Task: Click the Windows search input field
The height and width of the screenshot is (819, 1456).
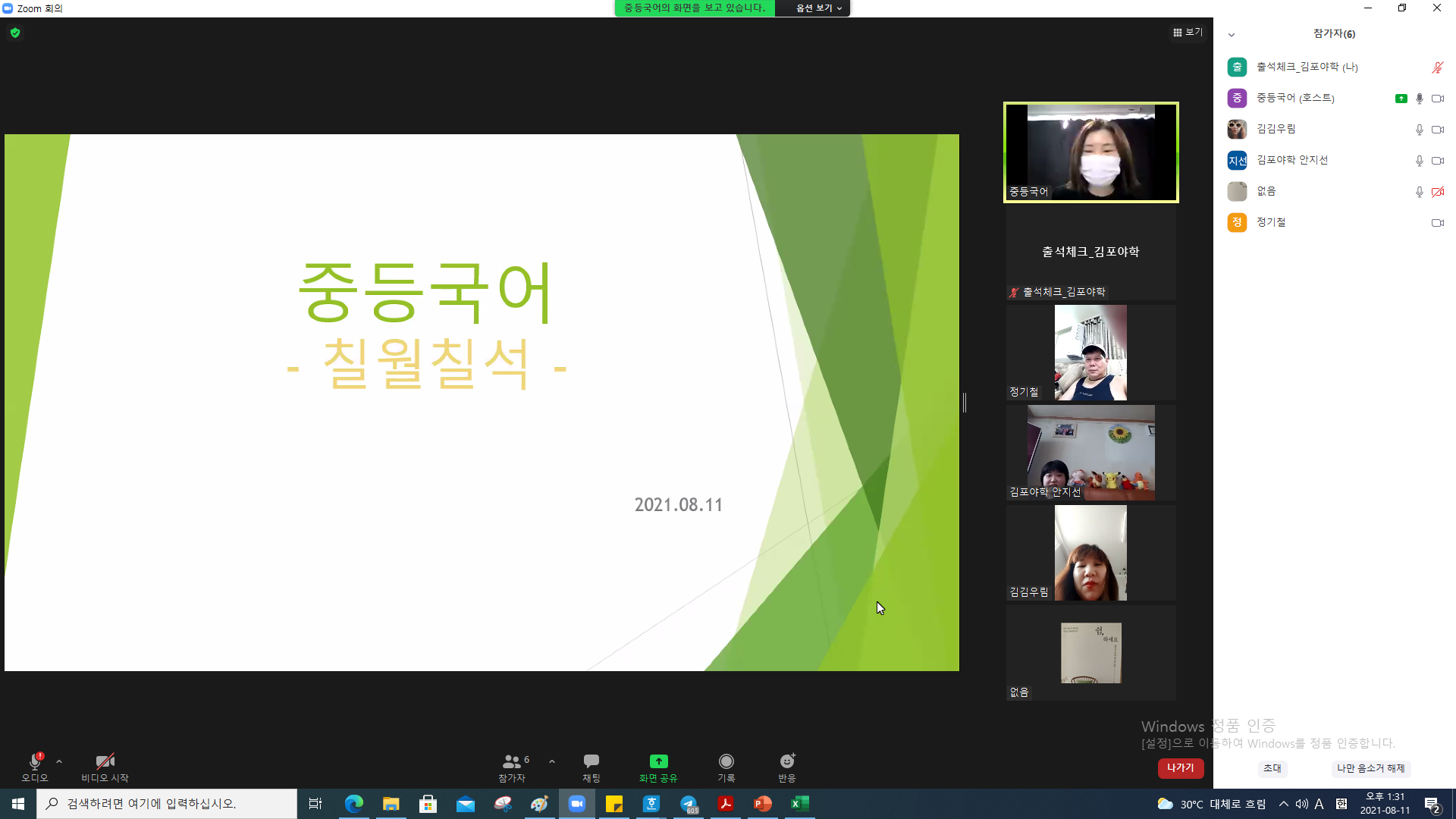Action: click(x=167, y=804)
